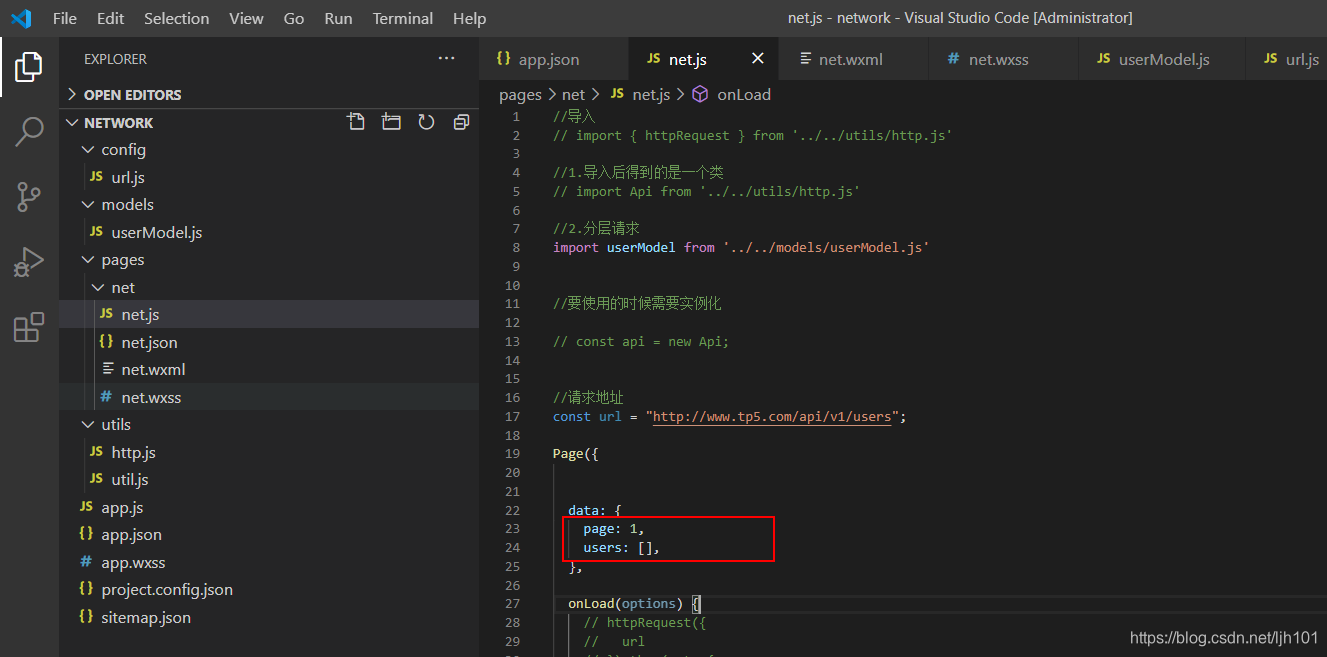
Task: Open the Explorer view in activity bar
Action: click(29, 67)
